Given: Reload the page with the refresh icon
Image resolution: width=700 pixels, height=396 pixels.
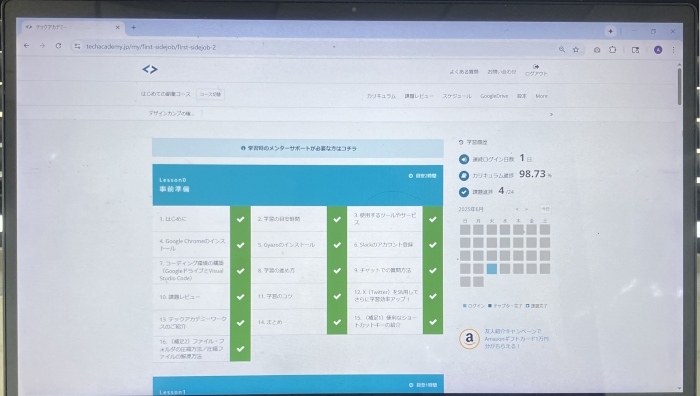Looking at the screenshot, I should 58,46.
